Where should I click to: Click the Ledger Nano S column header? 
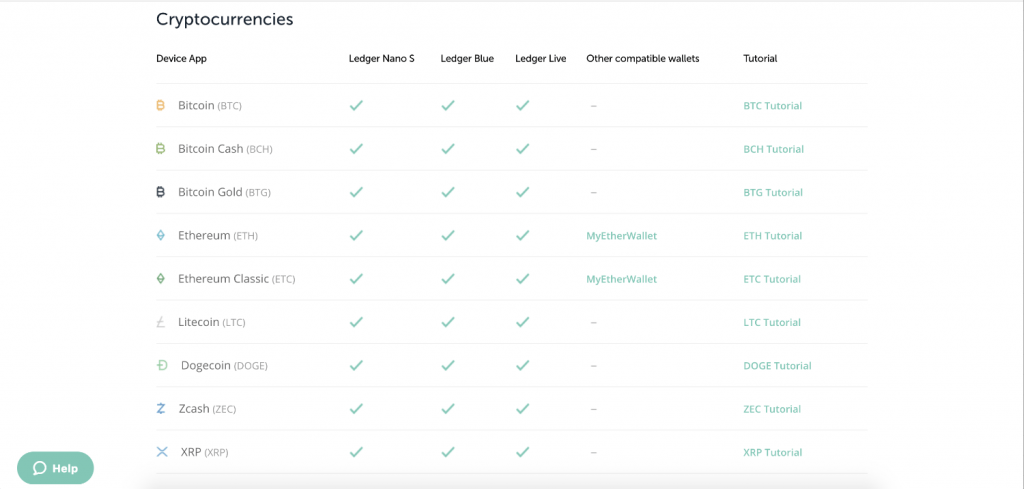[x=382, y=59]
